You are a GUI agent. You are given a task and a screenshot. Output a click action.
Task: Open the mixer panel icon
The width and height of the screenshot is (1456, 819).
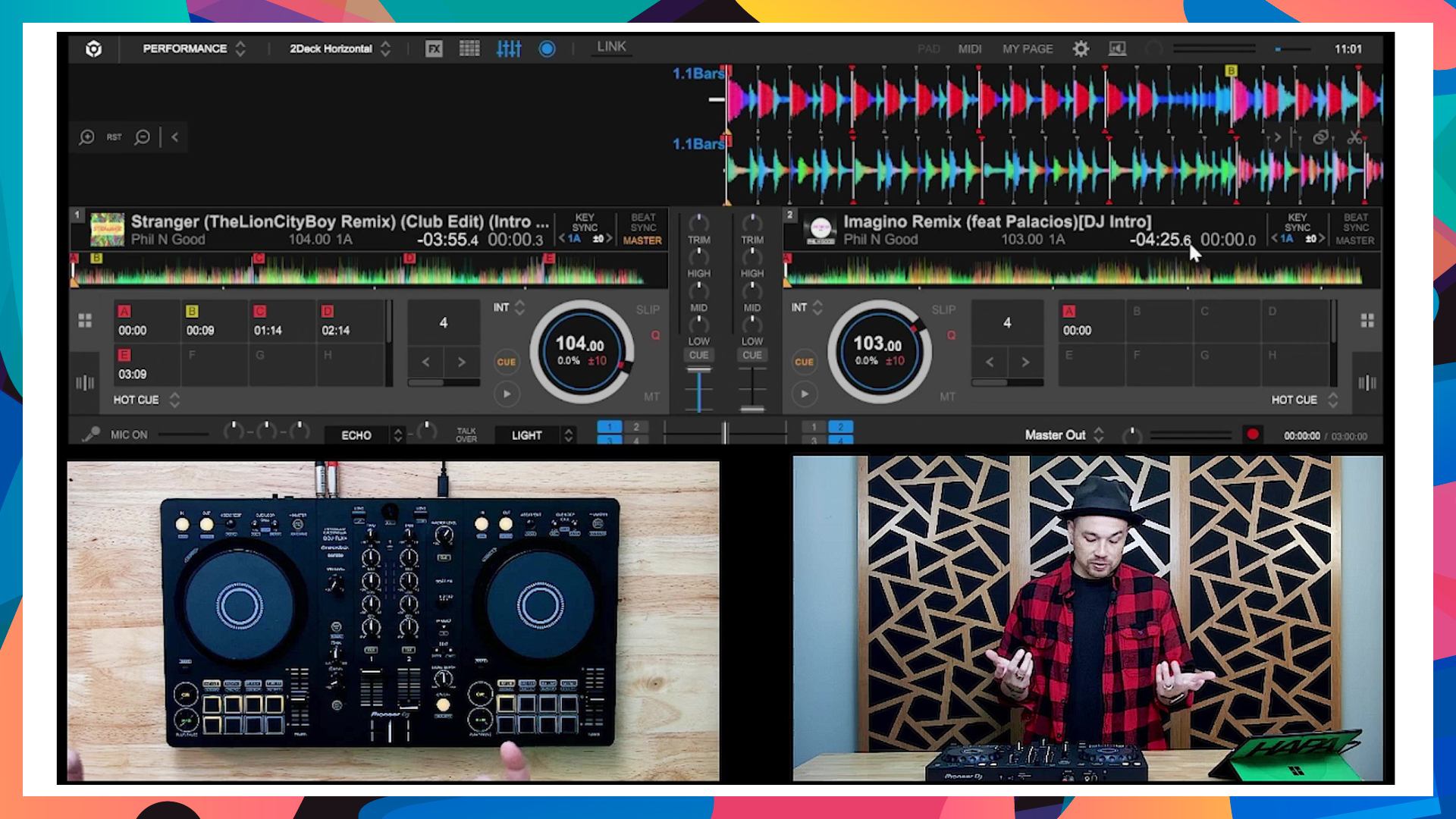tap(509, 49)
